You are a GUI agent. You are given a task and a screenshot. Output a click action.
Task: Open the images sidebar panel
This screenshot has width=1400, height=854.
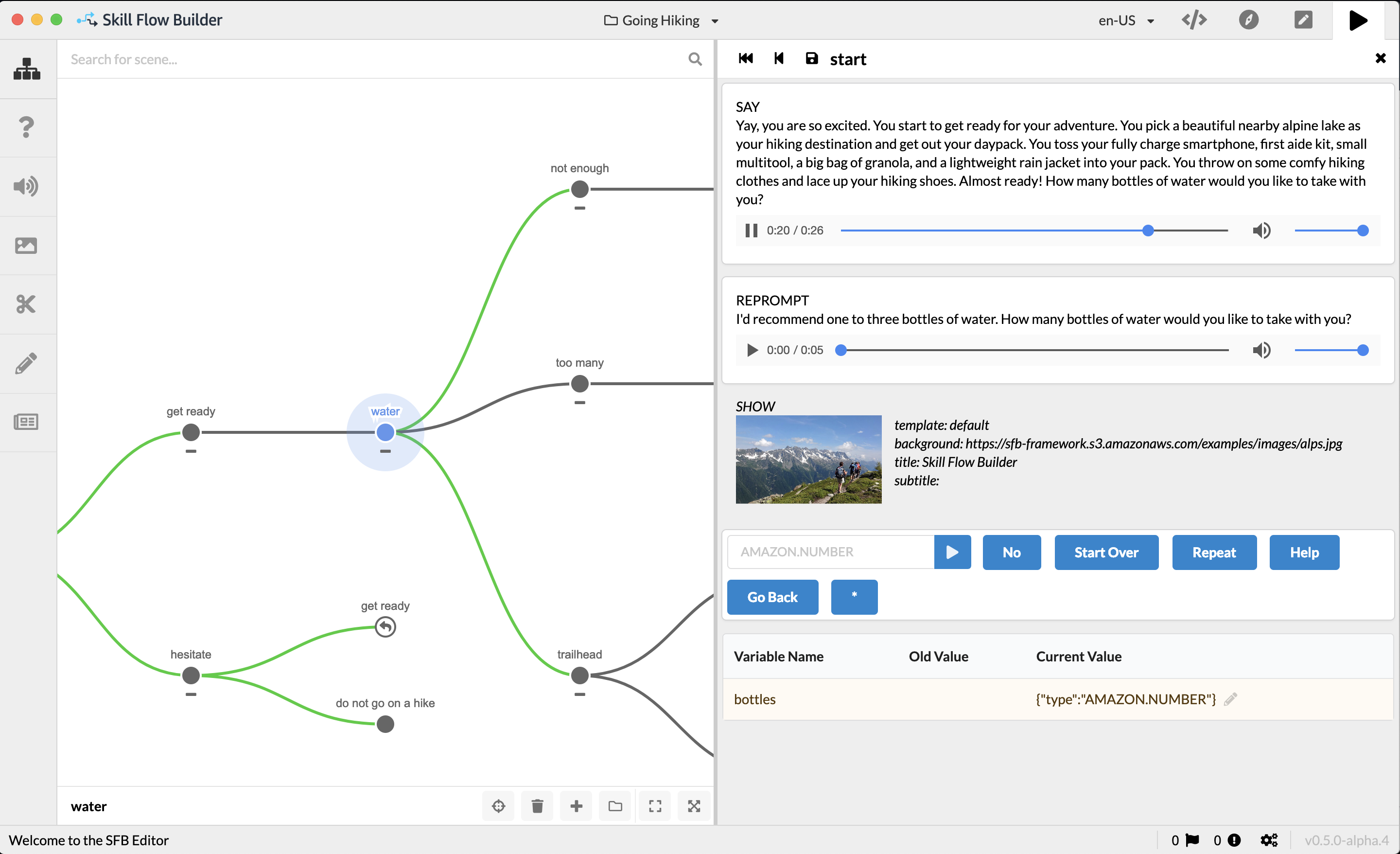tap(27, 245)
